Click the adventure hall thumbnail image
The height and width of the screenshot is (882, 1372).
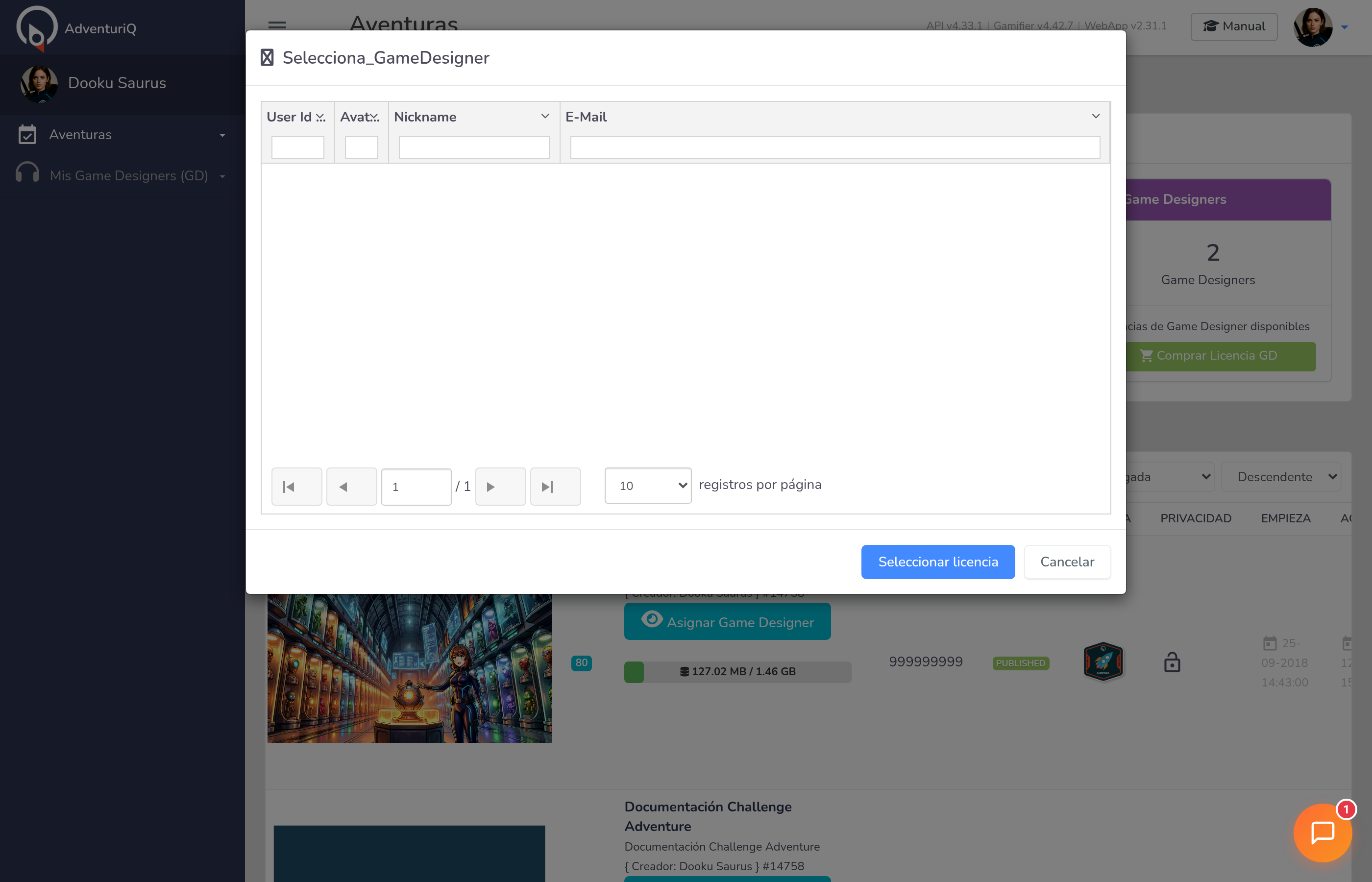pyautogui.click(x=409, y=668)
